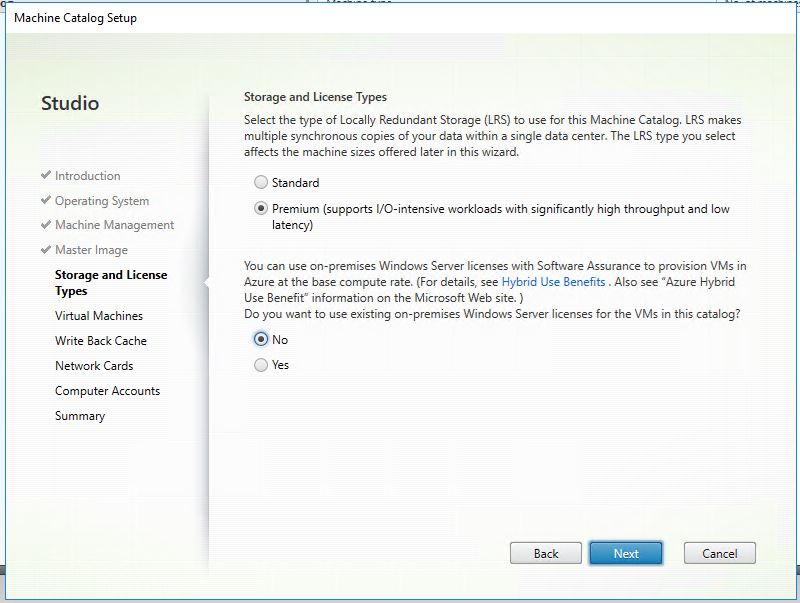This screenshot has height=603, width=800.
Task: Open the Network Cards step
Action: pos(94,366)
